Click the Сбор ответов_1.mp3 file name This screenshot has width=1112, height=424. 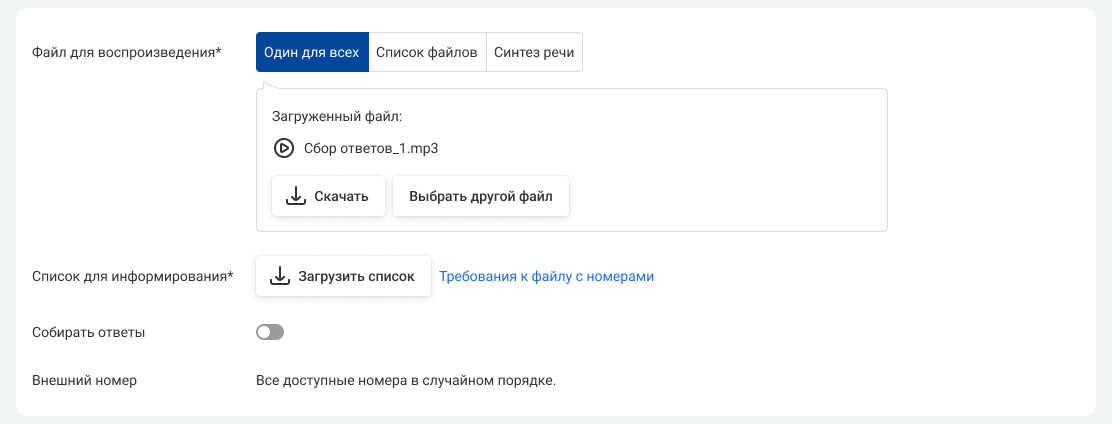click(x=357, y=148)
